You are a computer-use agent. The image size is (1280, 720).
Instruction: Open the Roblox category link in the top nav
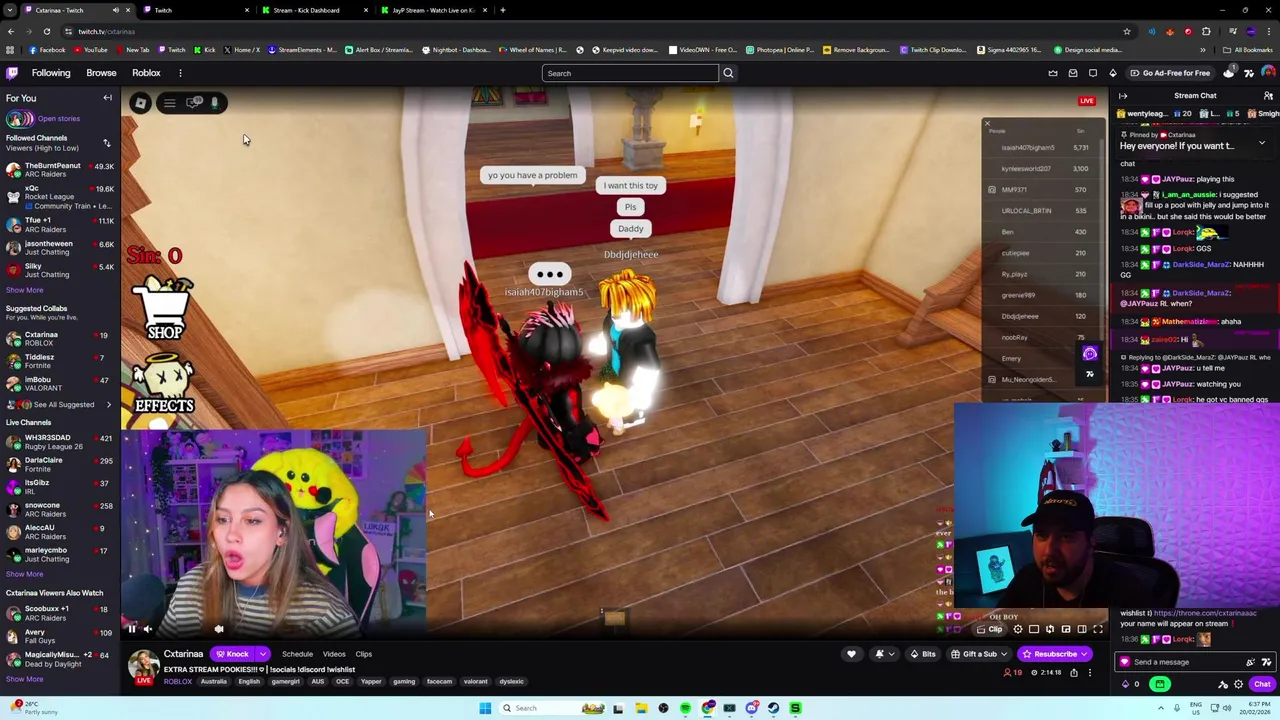pyautogui.click(x=146, y=73)
